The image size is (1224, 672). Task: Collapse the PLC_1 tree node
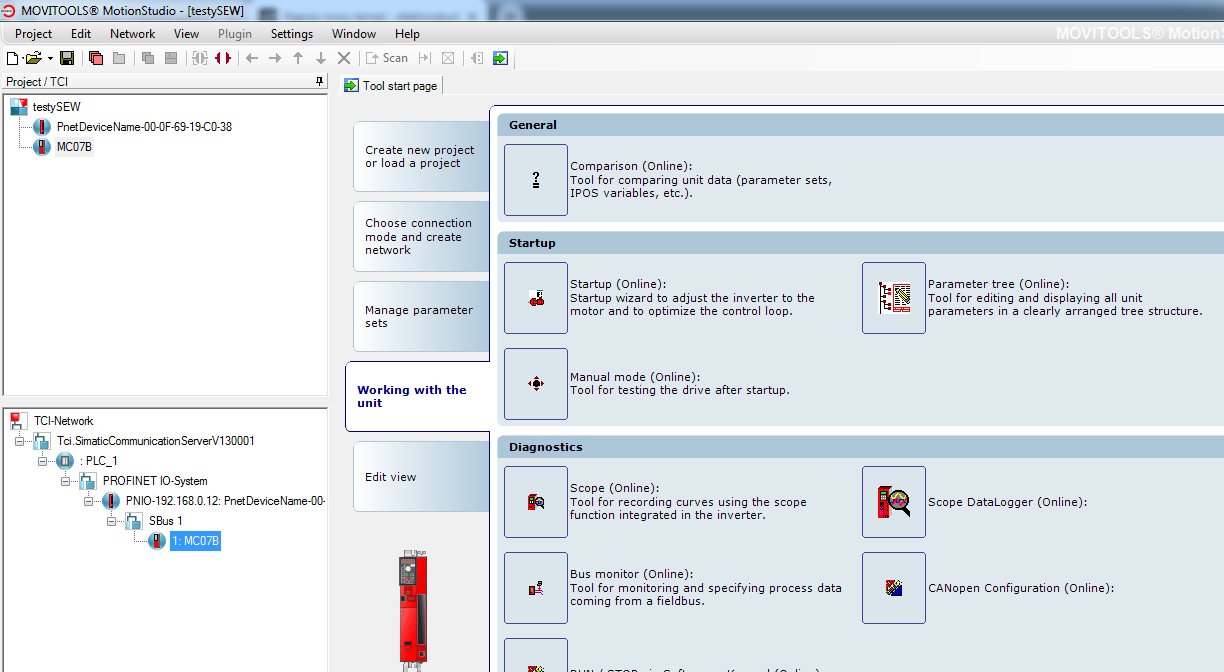point(43,461)
